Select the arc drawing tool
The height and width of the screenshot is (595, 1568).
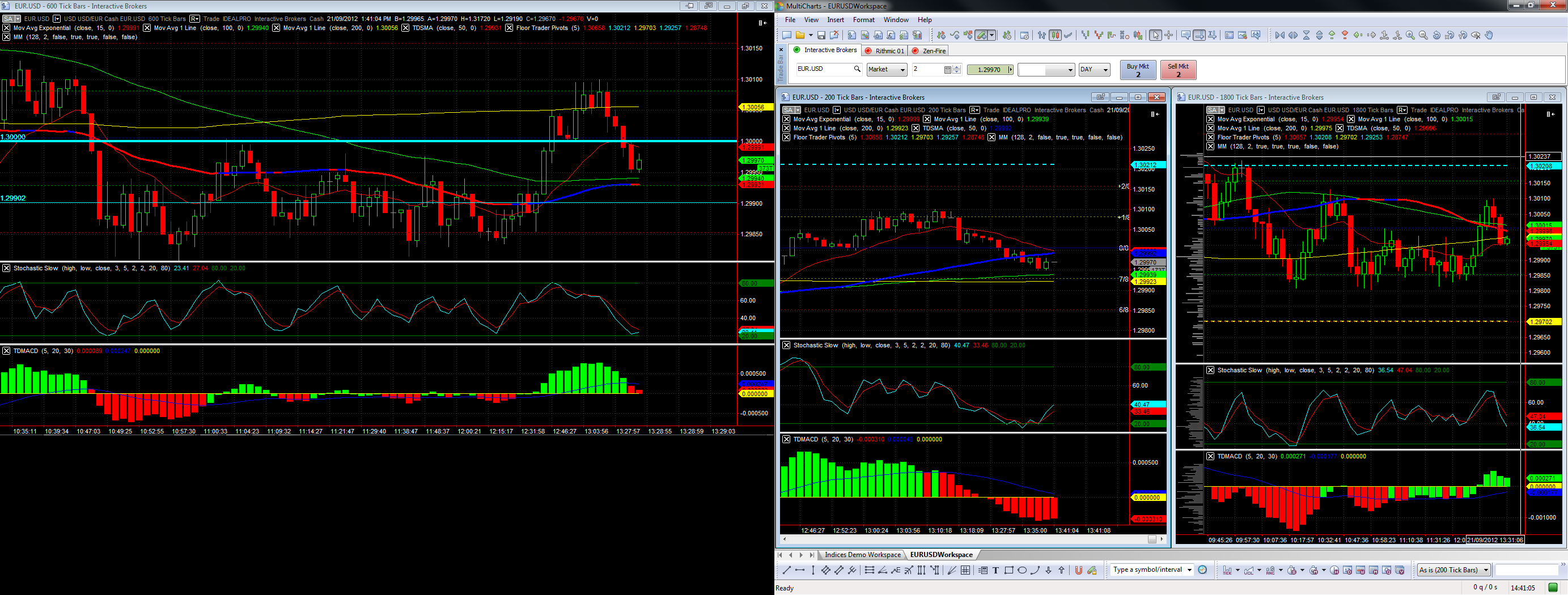(x=1035, y=570)
